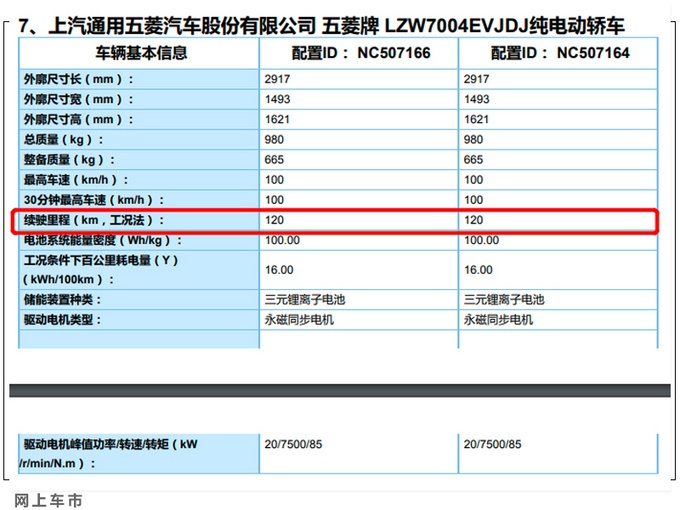Click 三元锂离子电池 under NC507166
Viewport: 680px width, 510px height.
coord(305,300)
